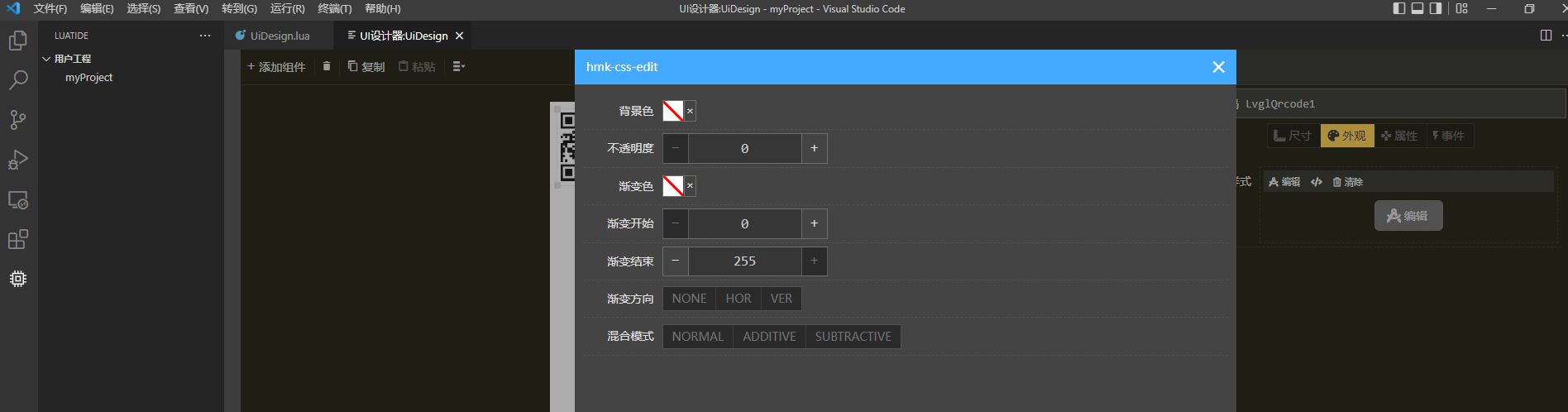Open the Explorer view in the activity bar
Image resolution: width=1568 pixels, height=412 pixels.
(18, 41)
